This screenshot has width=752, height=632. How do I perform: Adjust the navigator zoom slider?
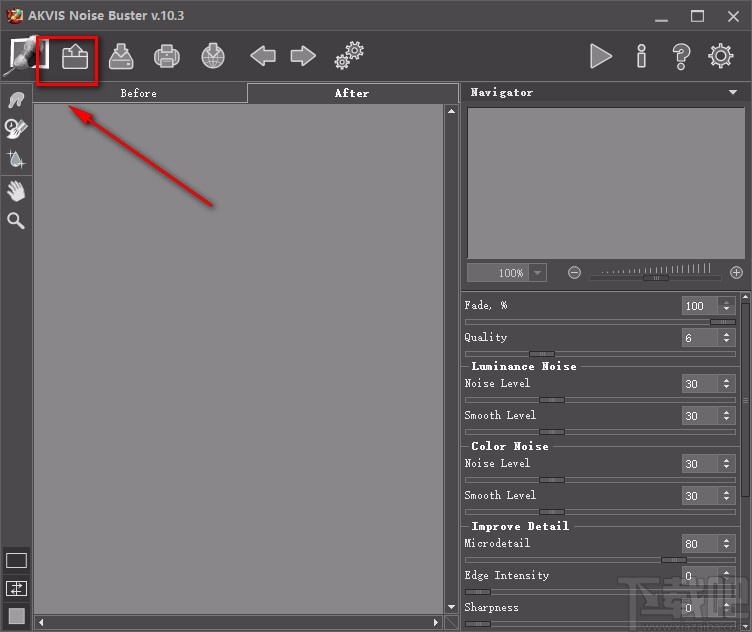point(656,278)
